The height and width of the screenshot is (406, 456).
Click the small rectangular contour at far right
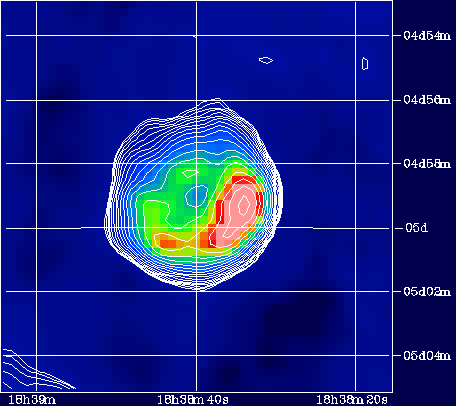[365, 64]
